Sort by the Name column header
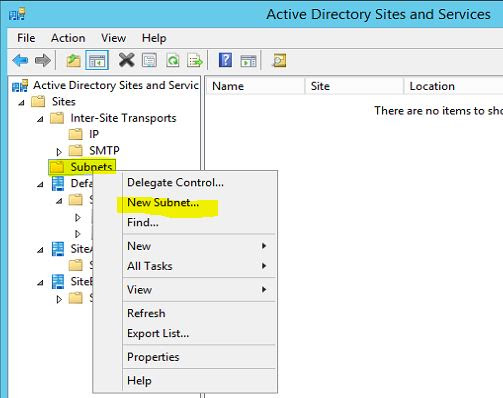Image resolution: width=503 pixels, height=398 pixels. coord(255,86)
